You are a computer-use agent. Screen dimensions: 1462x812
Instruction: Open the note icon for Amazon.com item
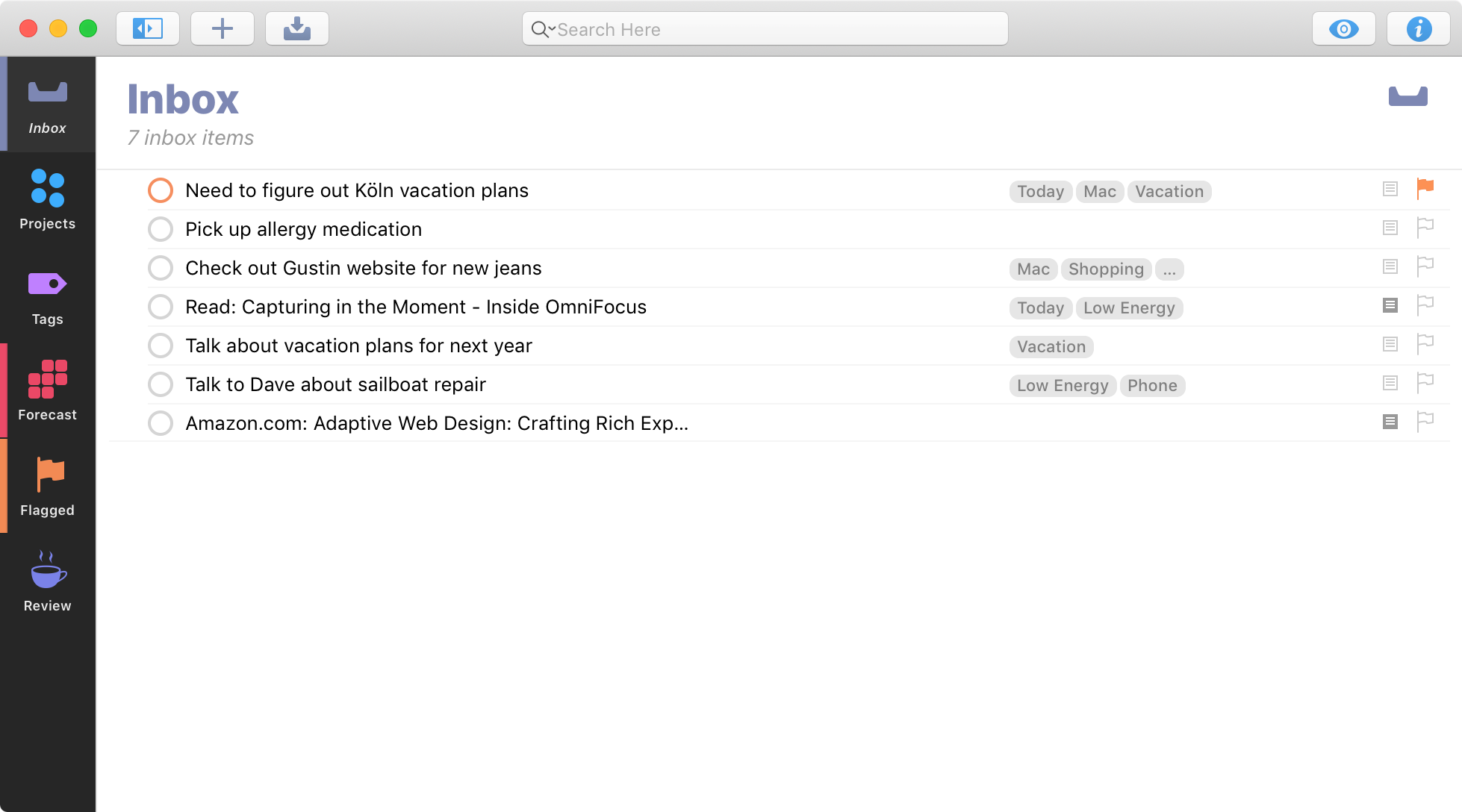pyautogui.click(x=1390, y=422)
